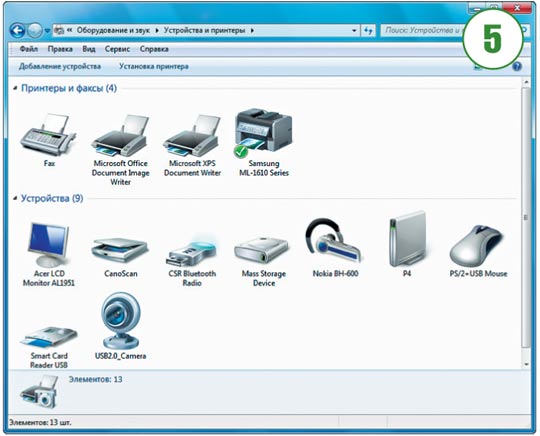The image size is (540, 436).
Task: Open the Справка menu
Action: [154, 49]
